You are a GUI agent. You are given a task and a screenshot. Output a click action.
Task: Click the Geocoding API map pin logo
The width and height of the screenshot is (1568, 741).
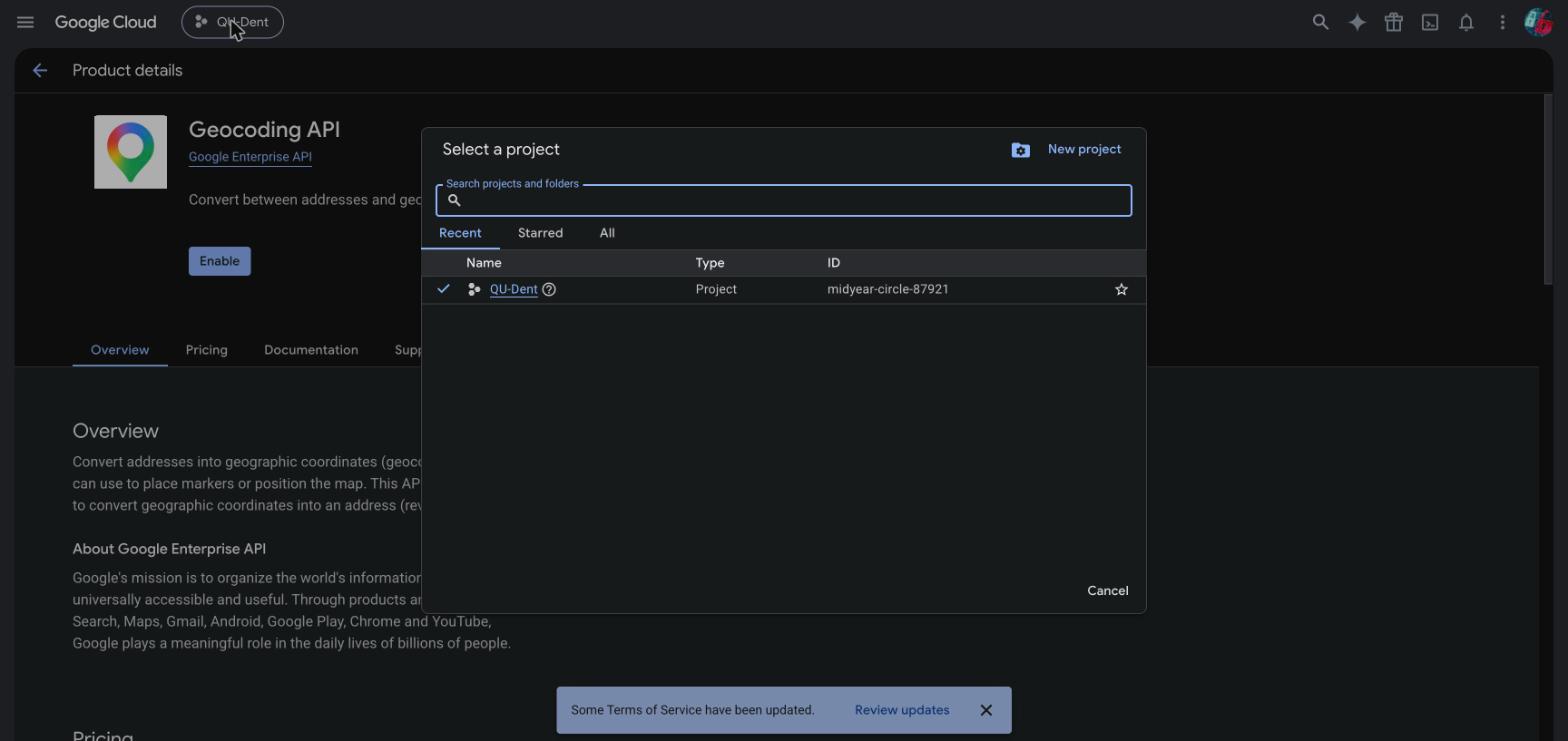pyautogui.click(x=130, y=151)
